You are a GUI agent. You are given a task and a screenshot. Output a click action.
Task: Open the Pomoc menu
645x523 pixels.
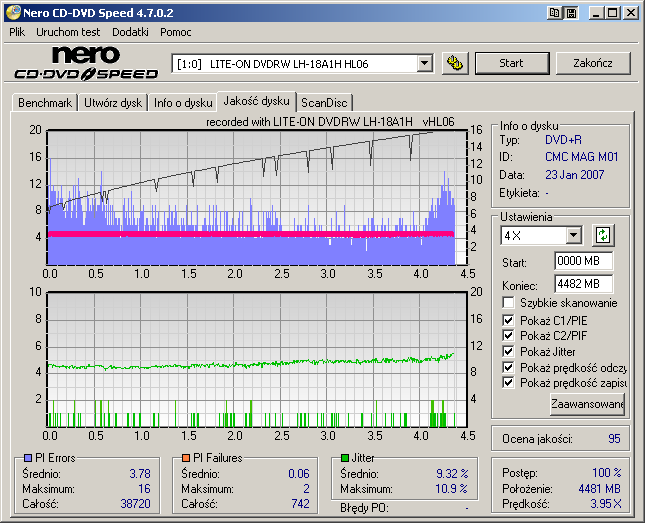(176, 32)
